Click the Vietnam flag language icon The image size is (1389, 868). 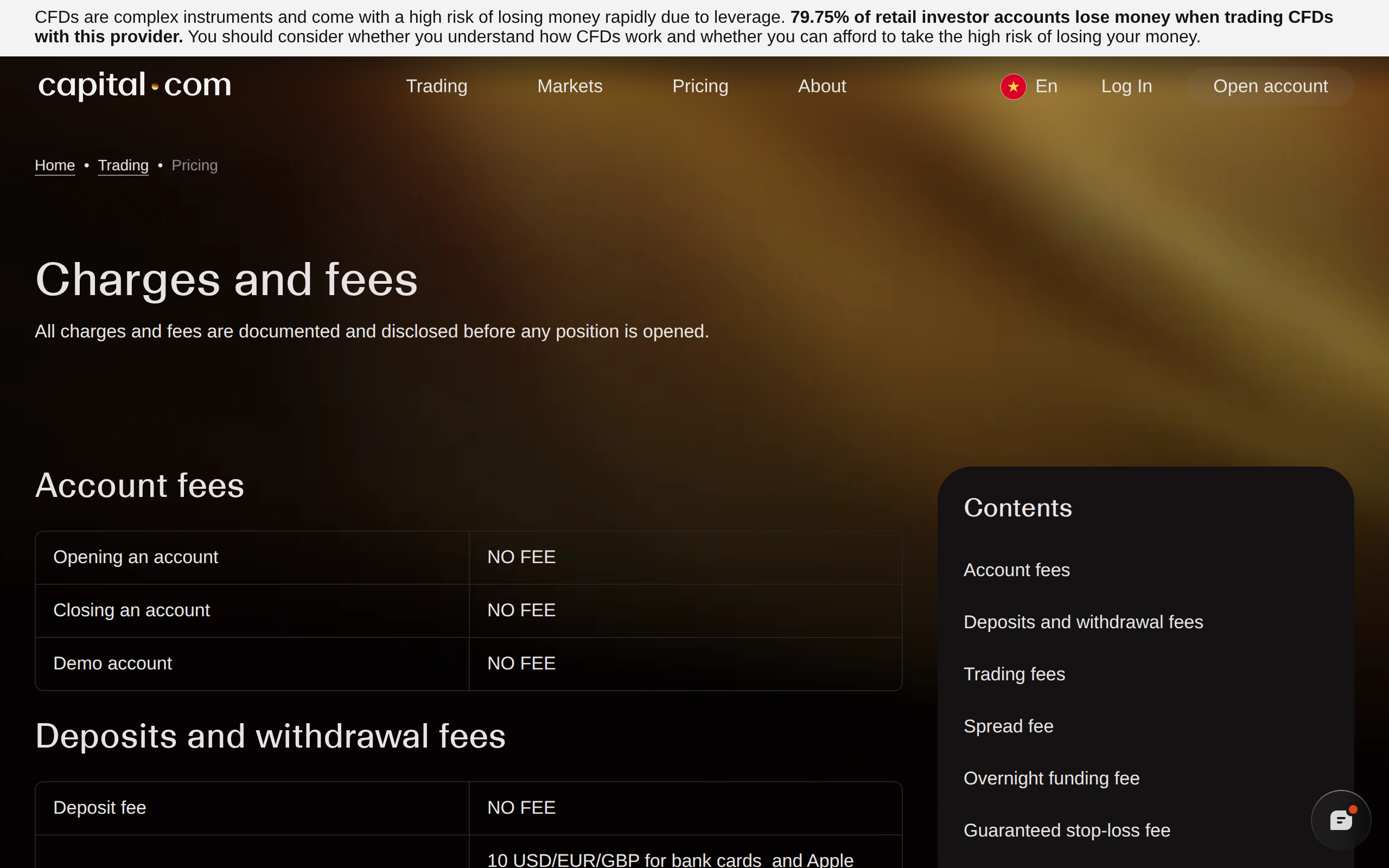click(x=1013, y=87)
